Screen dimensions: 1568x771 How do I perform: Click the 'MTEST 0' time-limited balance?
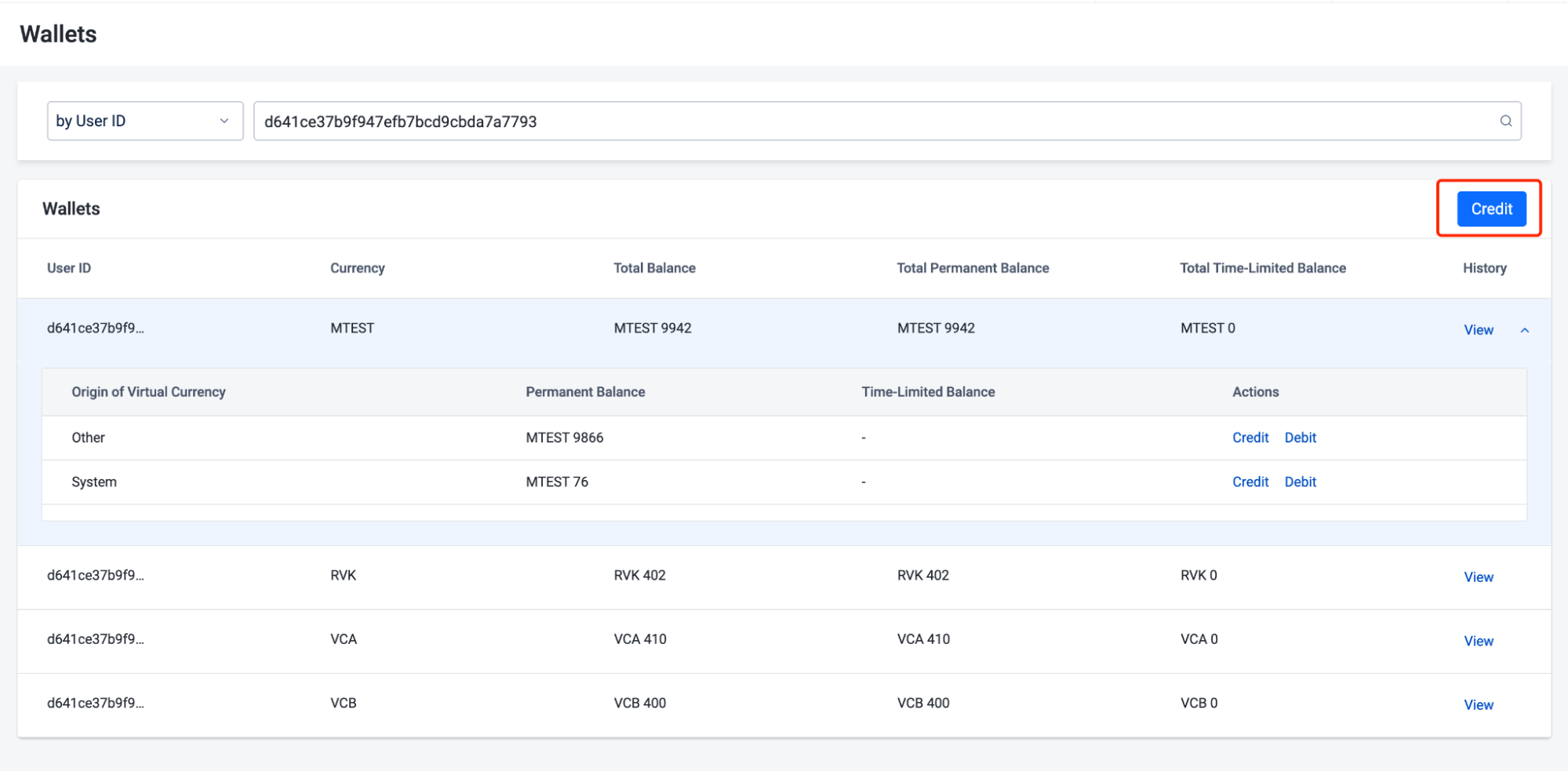click(x=1208, y=328)
